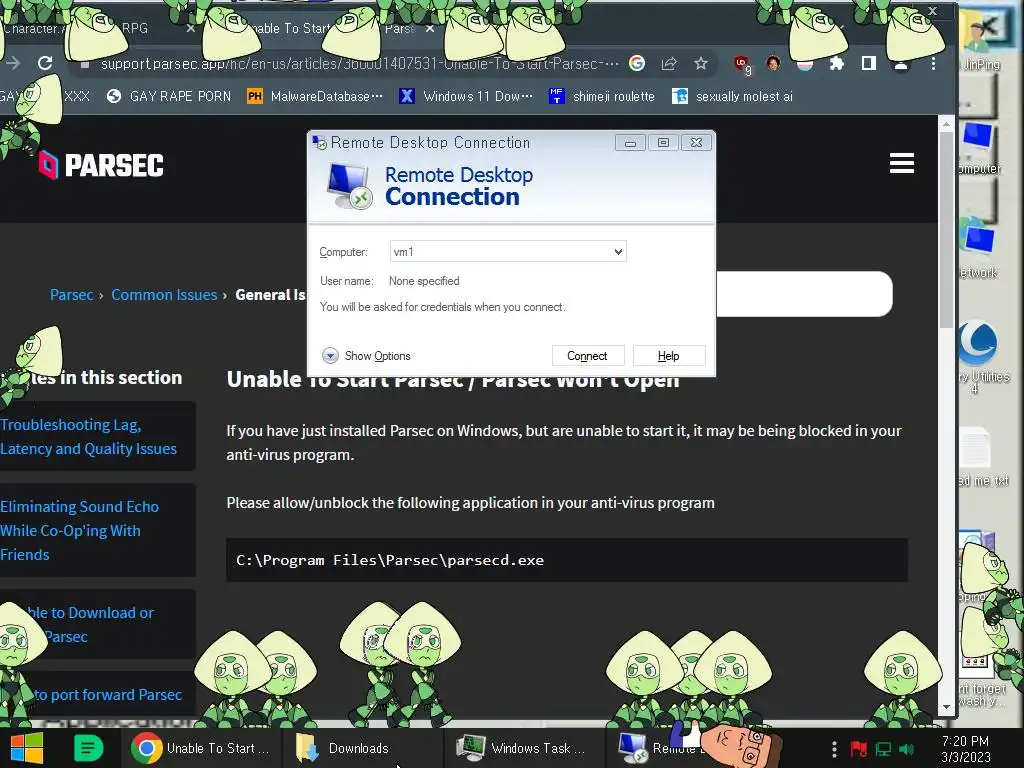This screenshot has width=1024, height=768.
Task: Follow the Parsec breadcrumb link
Action: point(71,295)
